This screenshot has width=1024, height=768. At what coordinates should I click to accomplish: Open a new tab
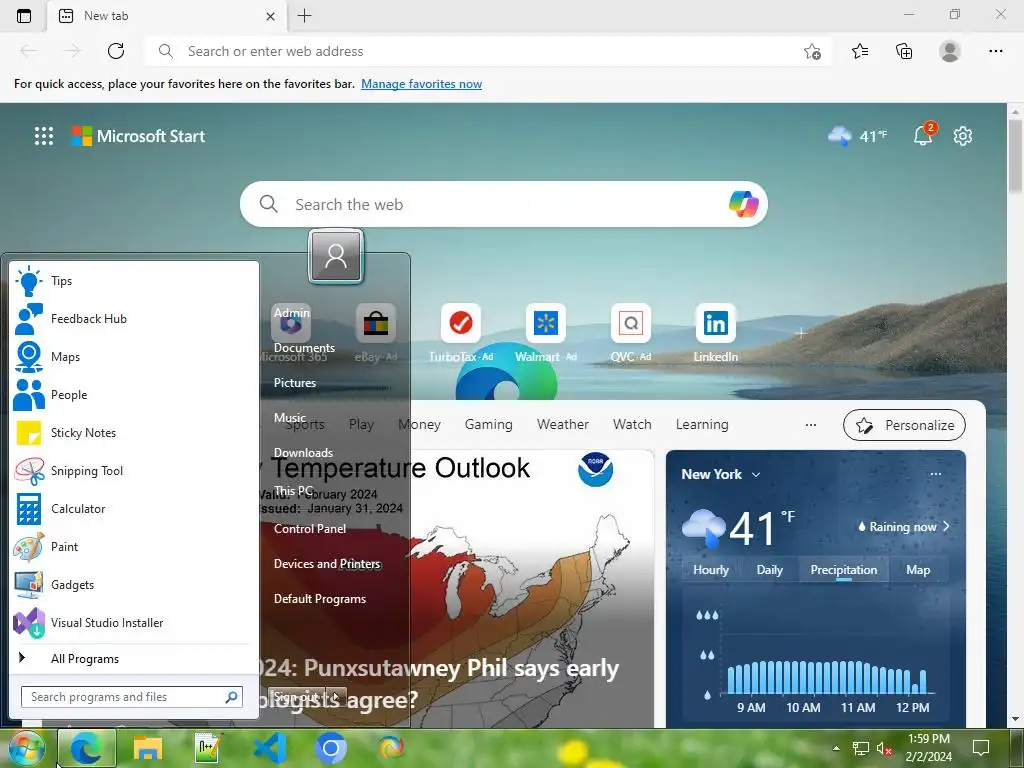pos(304,16)
